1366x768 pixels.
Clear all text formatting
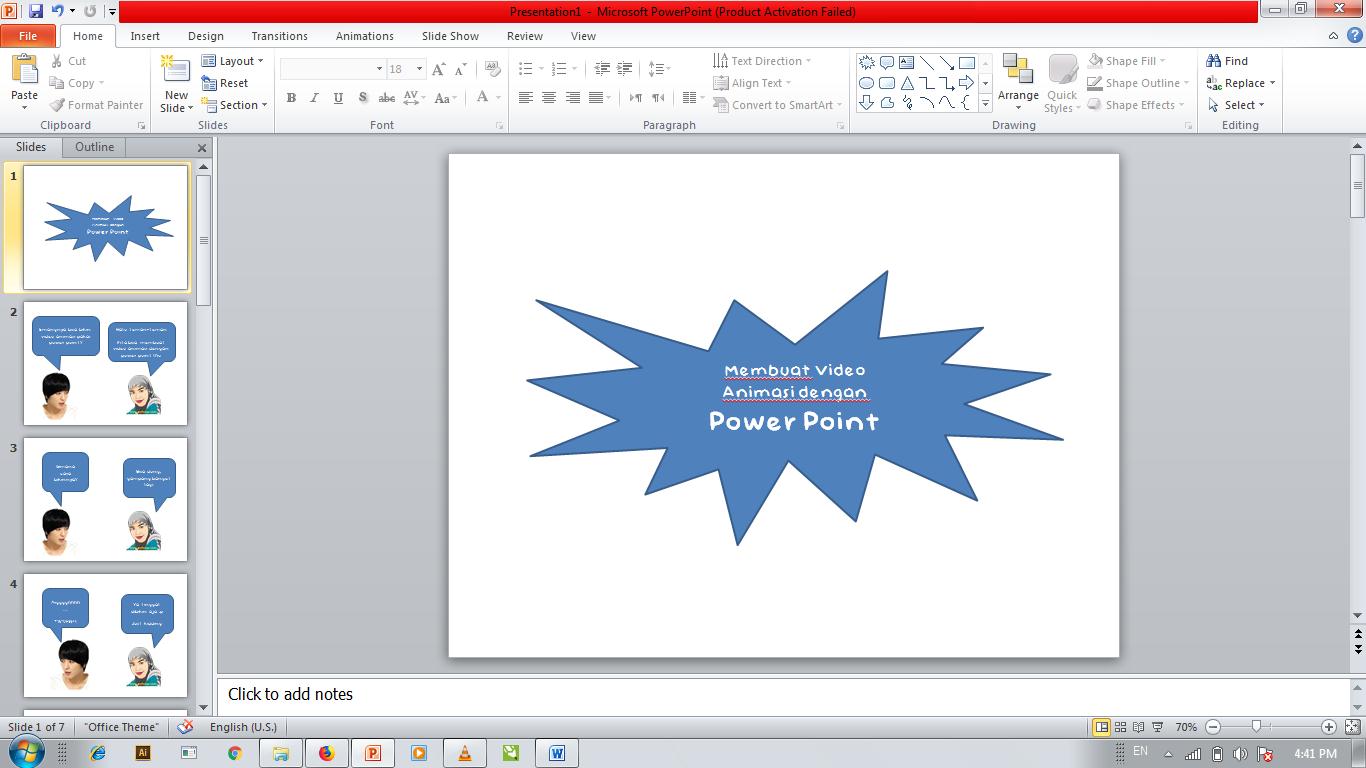[493, 69]
